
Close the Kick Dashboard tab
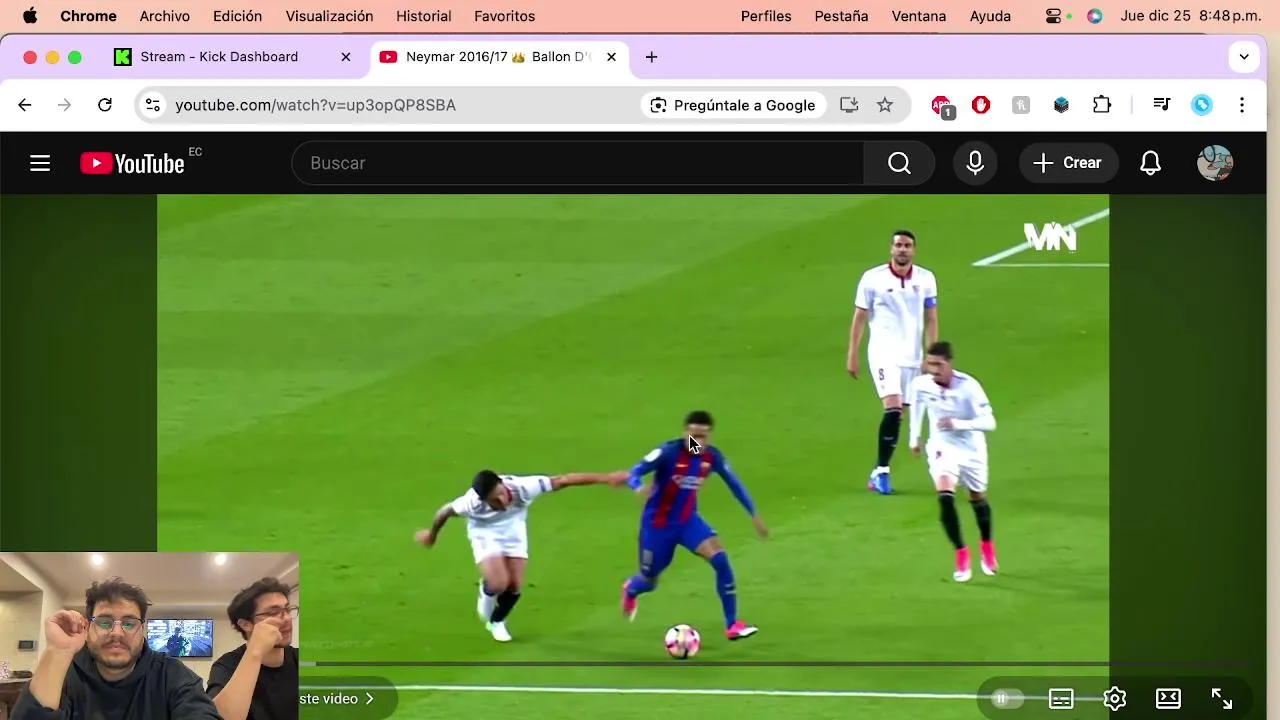coord(346,57)
